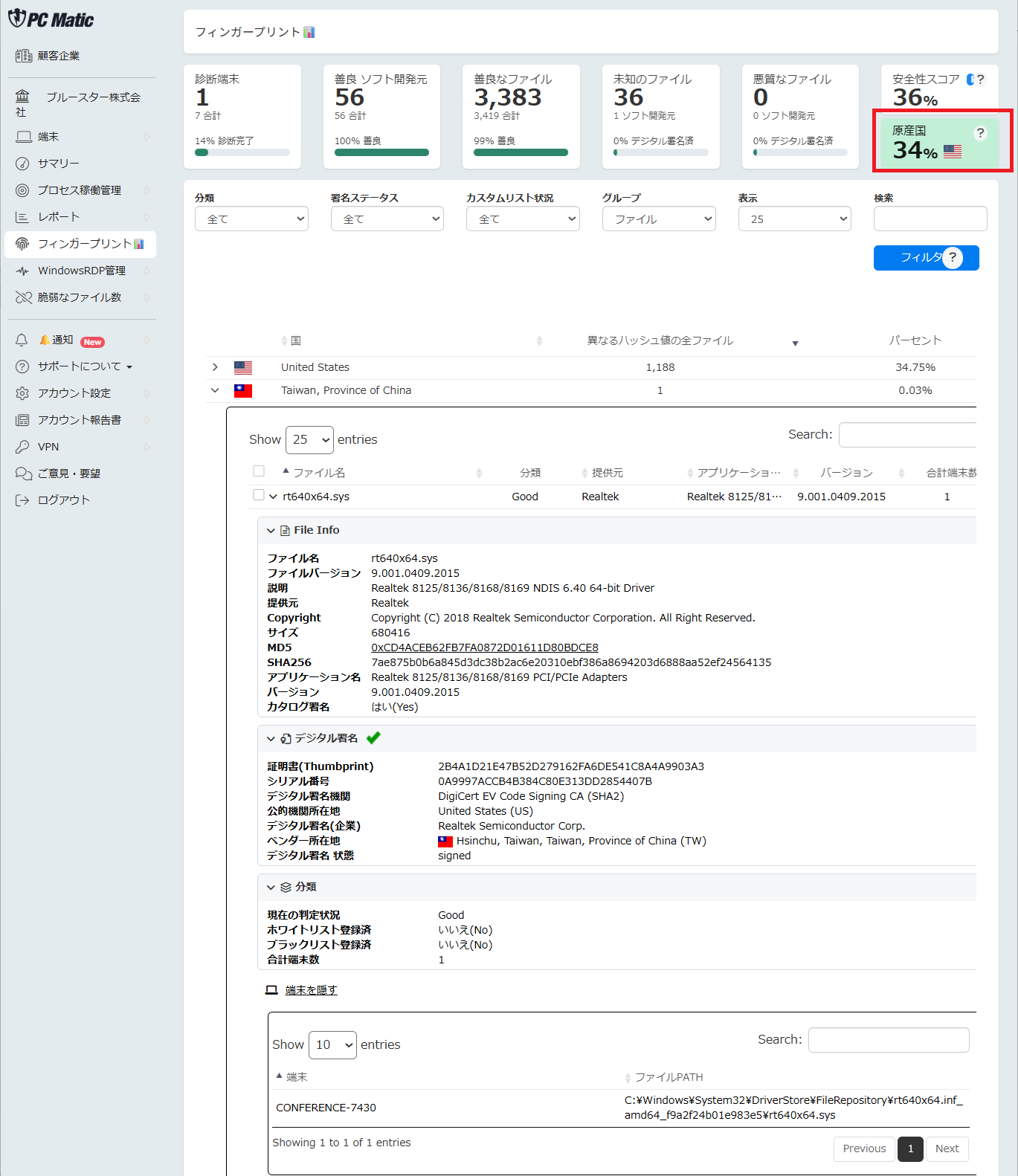Viewport: 1018px width, 1176px height.
Task: Open the MD5 hash link
Action: [484, 647]
